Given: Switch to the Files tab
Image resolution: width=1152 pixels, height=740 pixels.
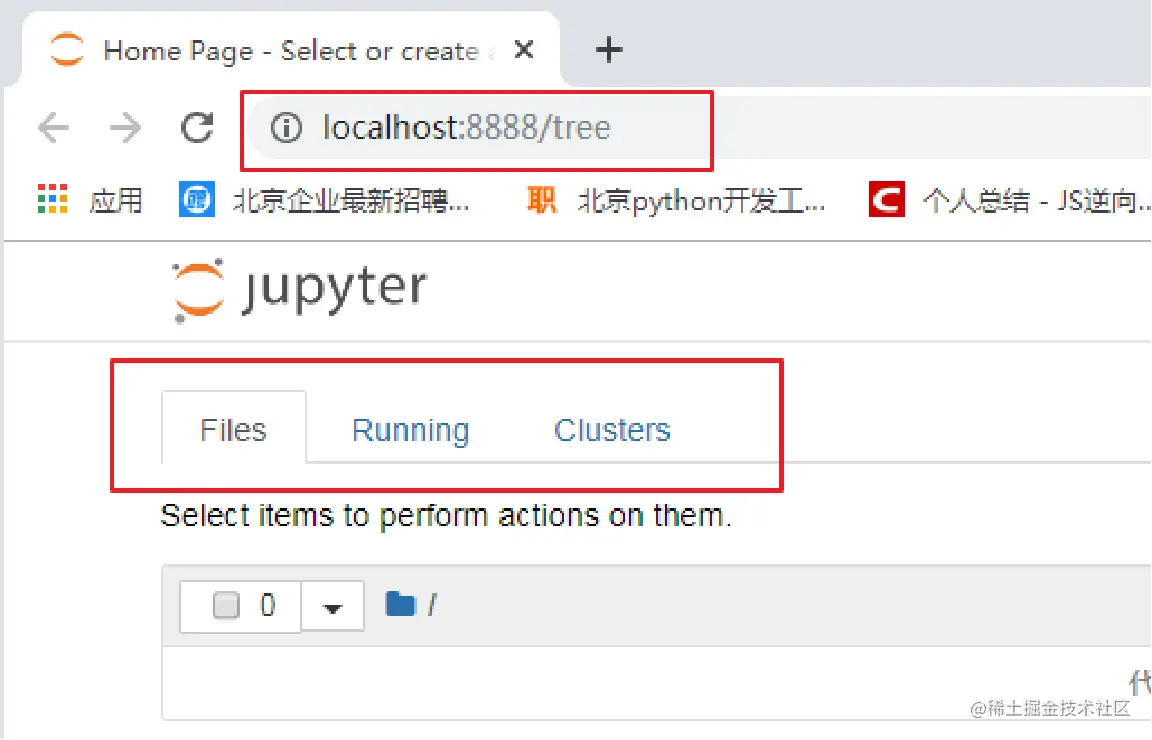Looking at the screenshot, I should 234,429.
